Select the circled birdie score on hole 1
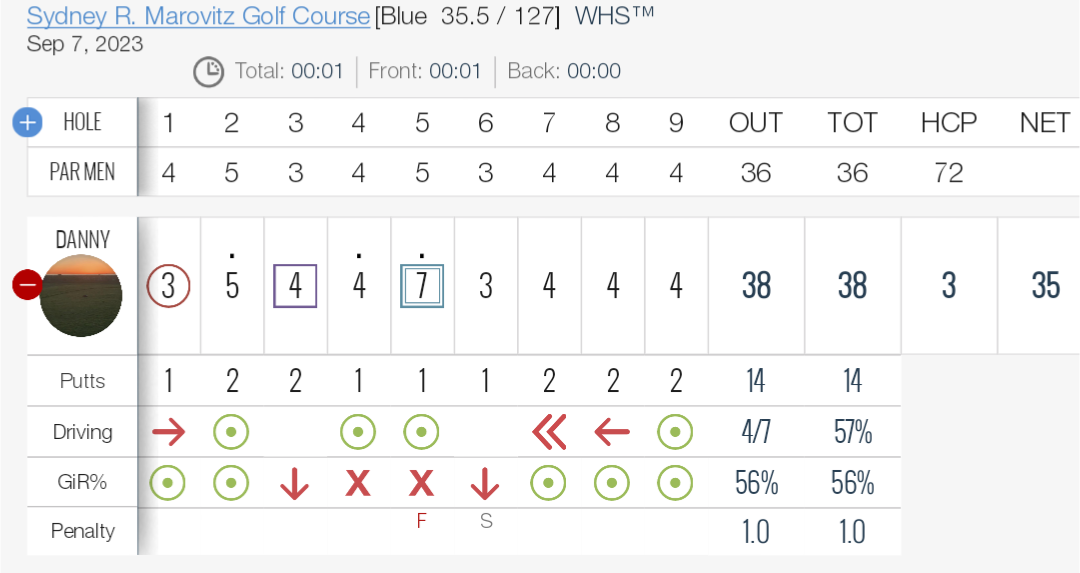Image resolution: width=1080 pixels, height=573 pixels. (x=169, y=285)
